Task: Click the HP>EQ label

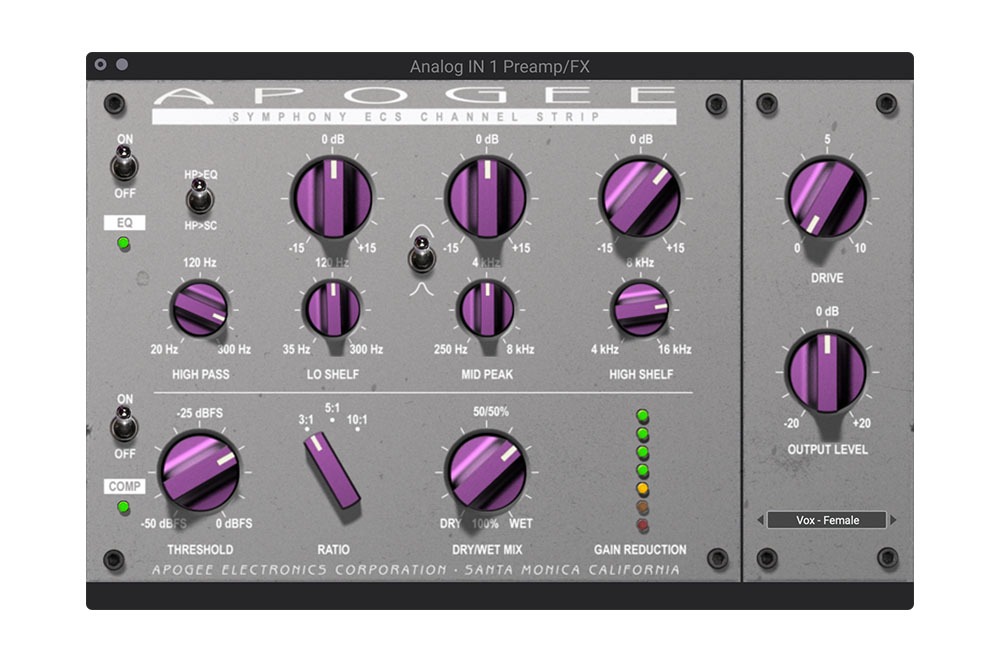Action: (x=200, y=174)
